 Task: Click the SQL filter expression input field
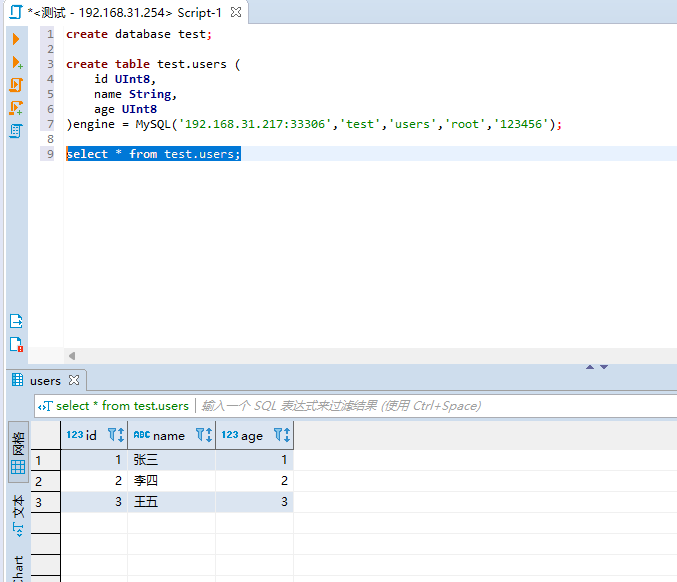coord(436,406)
